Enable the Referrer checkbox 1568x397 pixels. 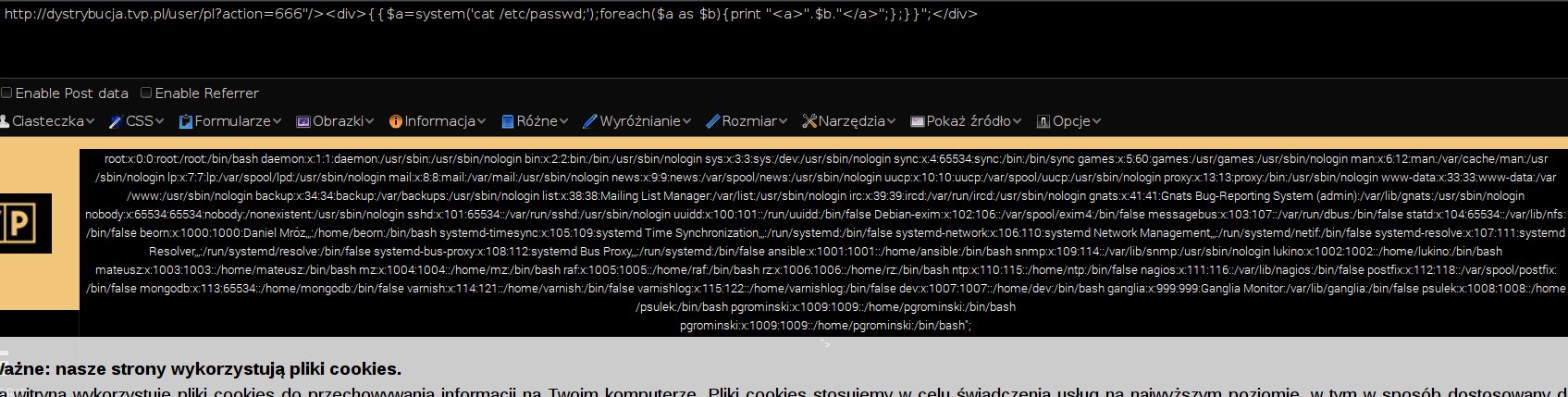pyautogui.click(x=146, y=93)
